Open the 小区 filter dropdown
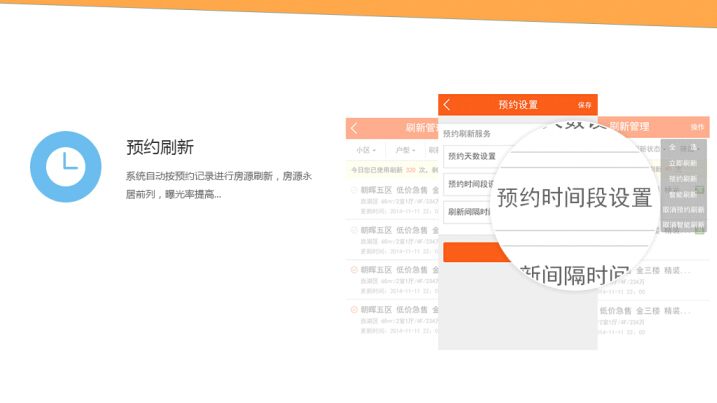 coord(366,150)
